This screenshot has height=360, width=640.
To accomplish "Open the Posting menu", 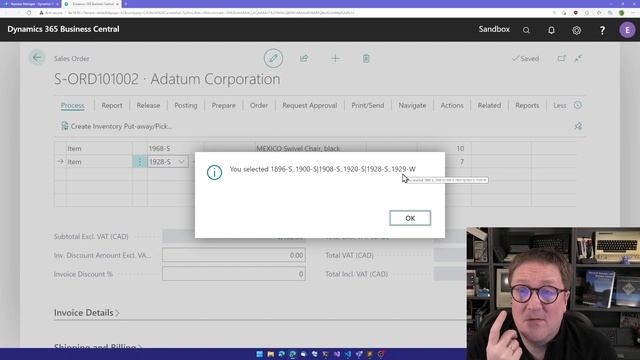I will [x=186, y=105].
